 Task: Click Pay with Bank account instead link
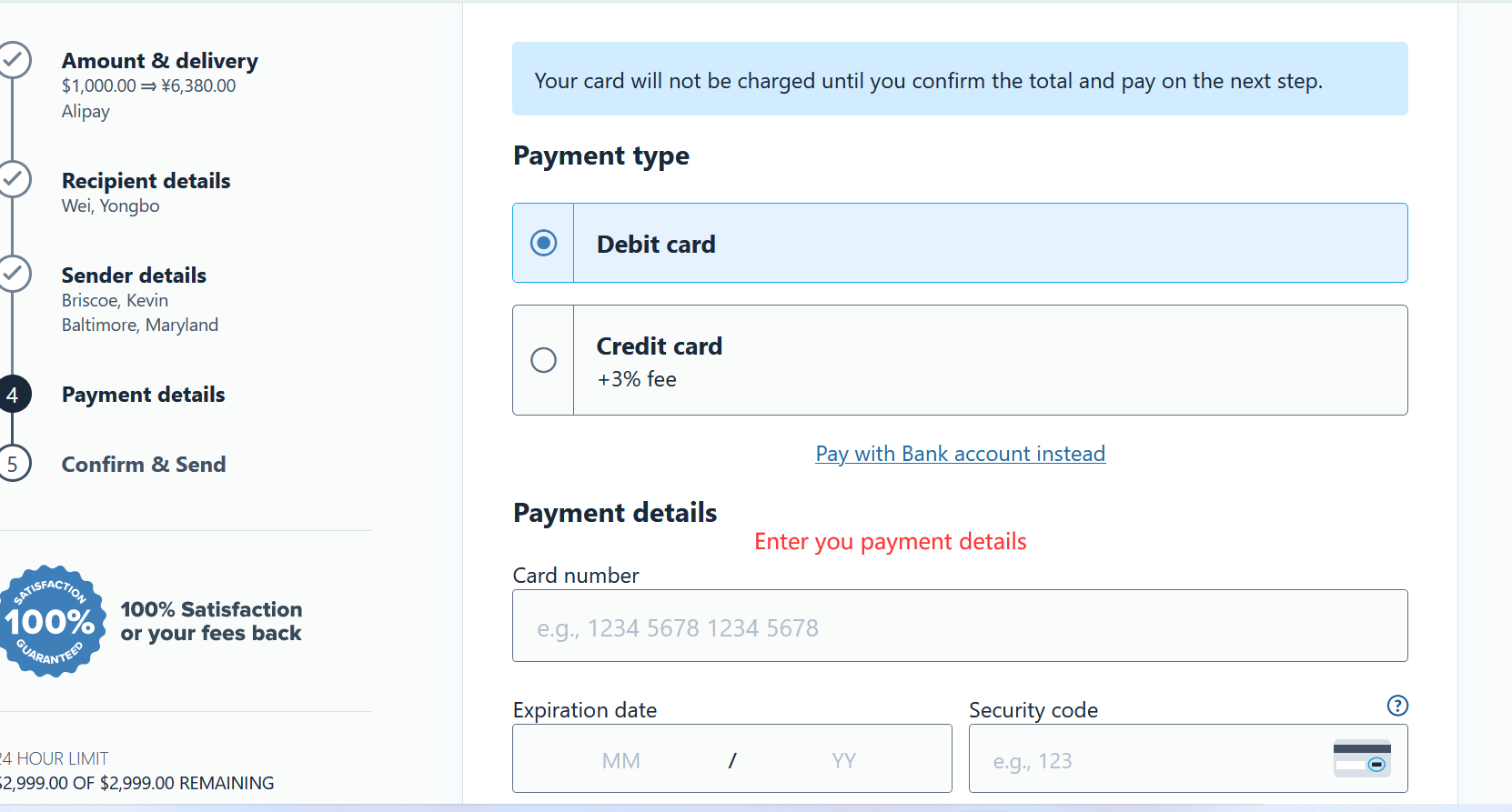(961, 454)
